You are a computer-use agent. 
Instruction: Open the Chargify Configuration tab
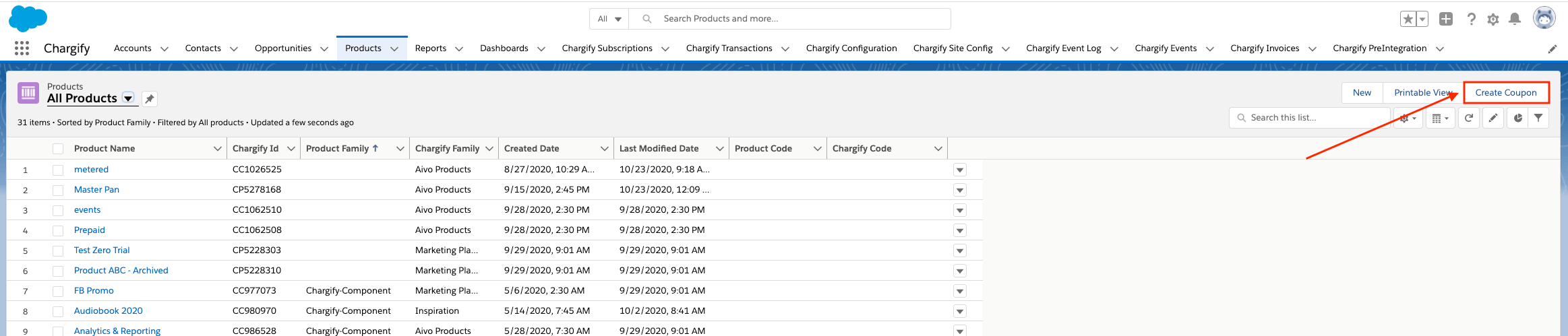tap(851, 48)
